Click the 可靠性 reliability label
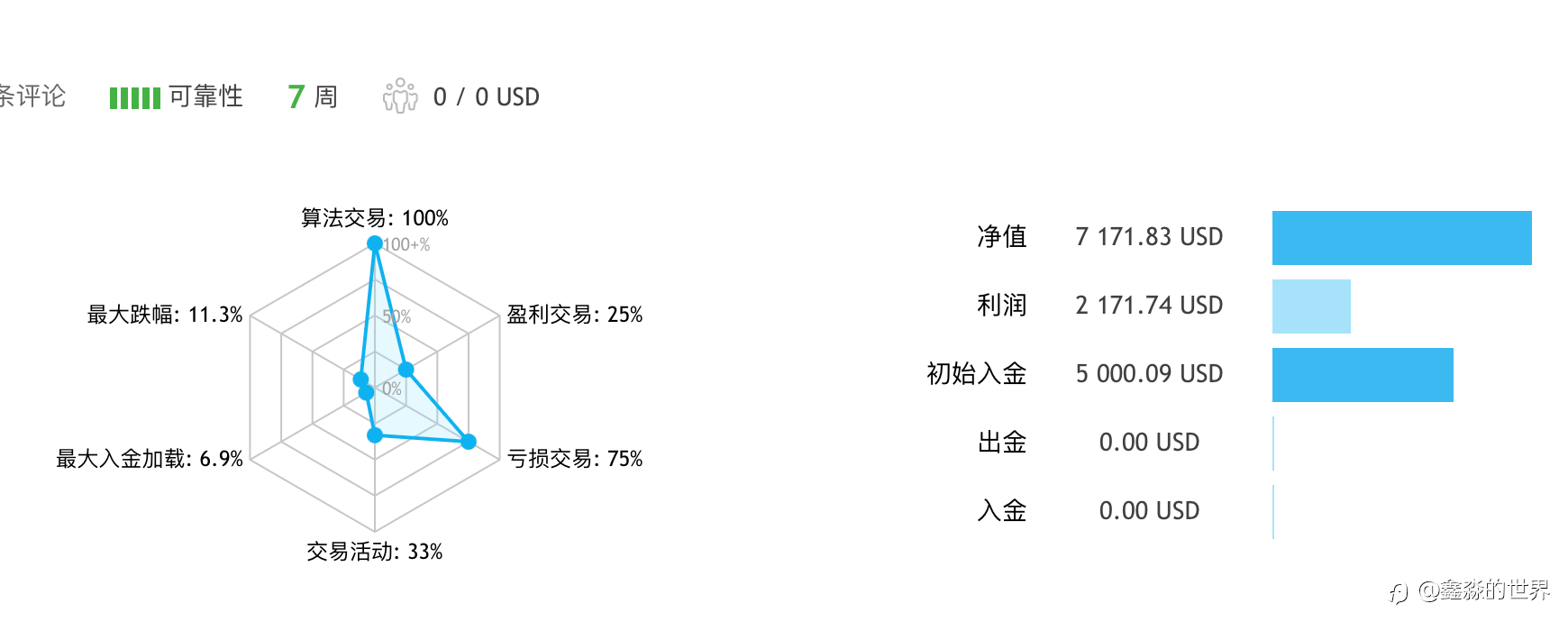The image size is (1568, 631). (x=205, y=96)
